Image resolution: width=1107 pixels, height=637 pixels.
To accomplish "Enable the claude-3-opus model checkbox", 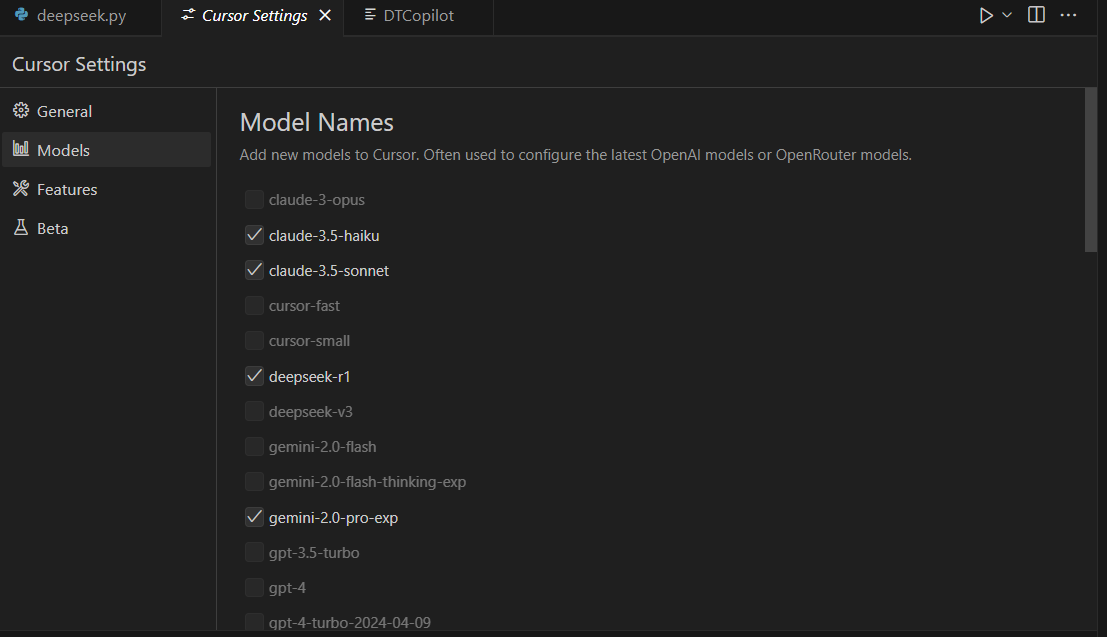I will pos(254,200).
